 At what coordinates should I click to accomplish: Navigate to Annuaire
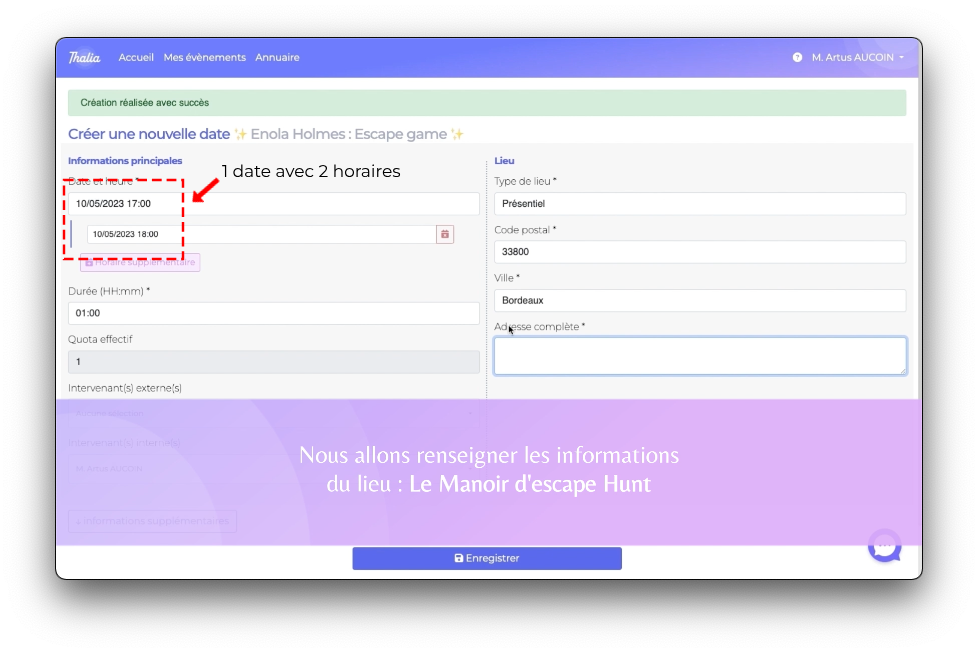click(277, 57)
